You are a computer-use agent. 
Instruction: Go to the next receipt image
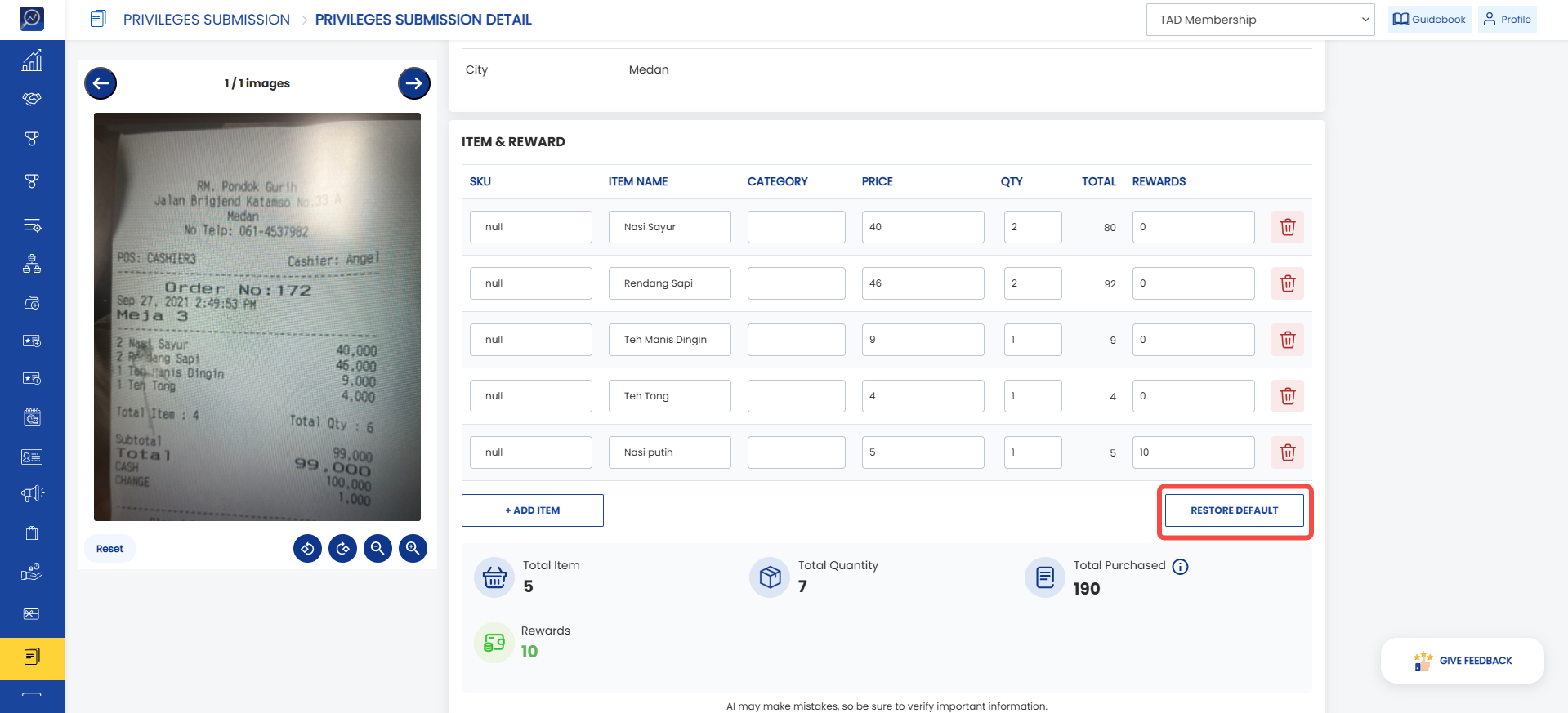[x=414, y=83]
